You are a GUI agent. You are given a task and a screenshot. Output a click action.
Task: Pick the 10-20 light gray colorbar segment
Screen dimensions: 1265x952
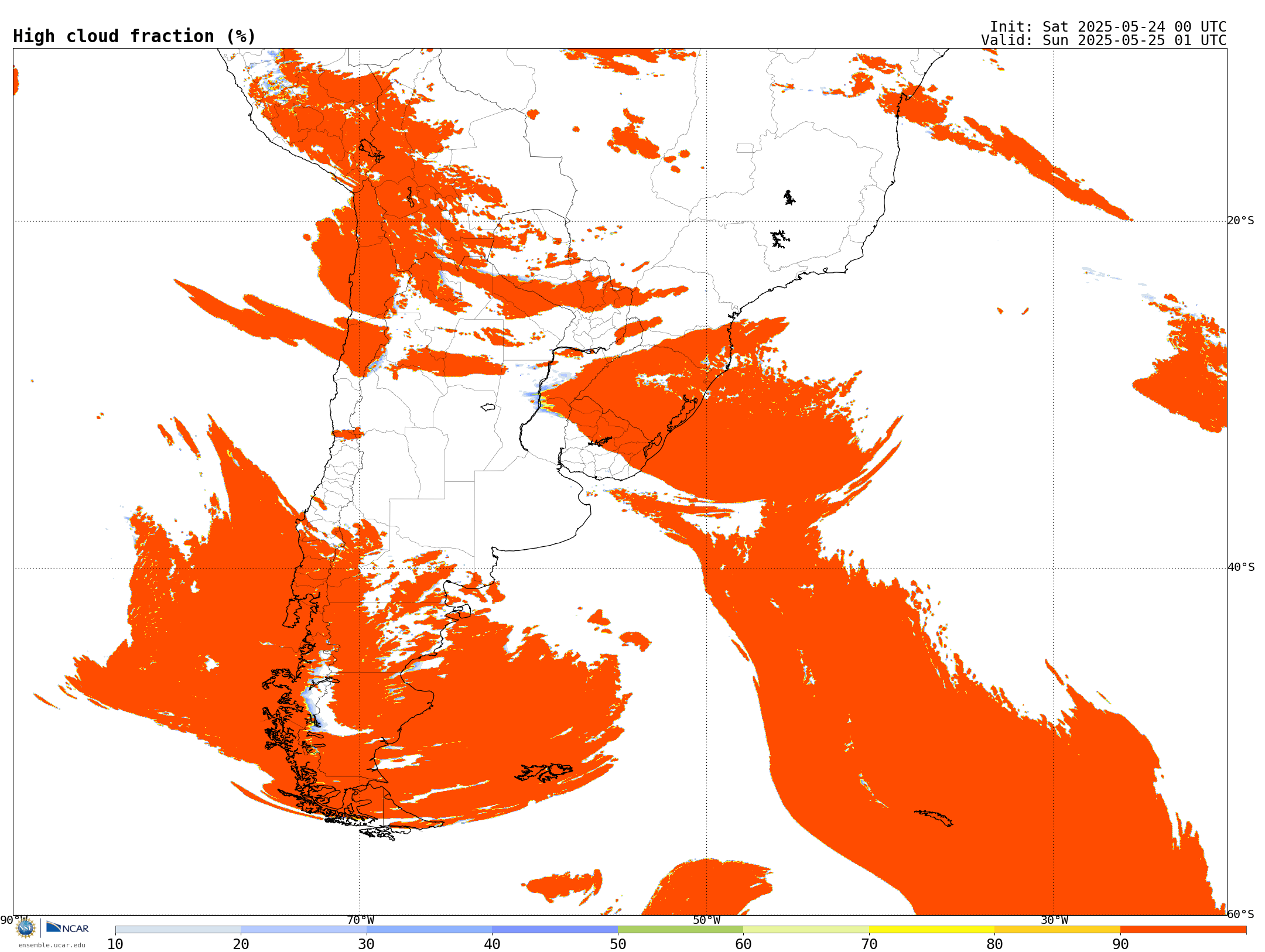[178, 930]
